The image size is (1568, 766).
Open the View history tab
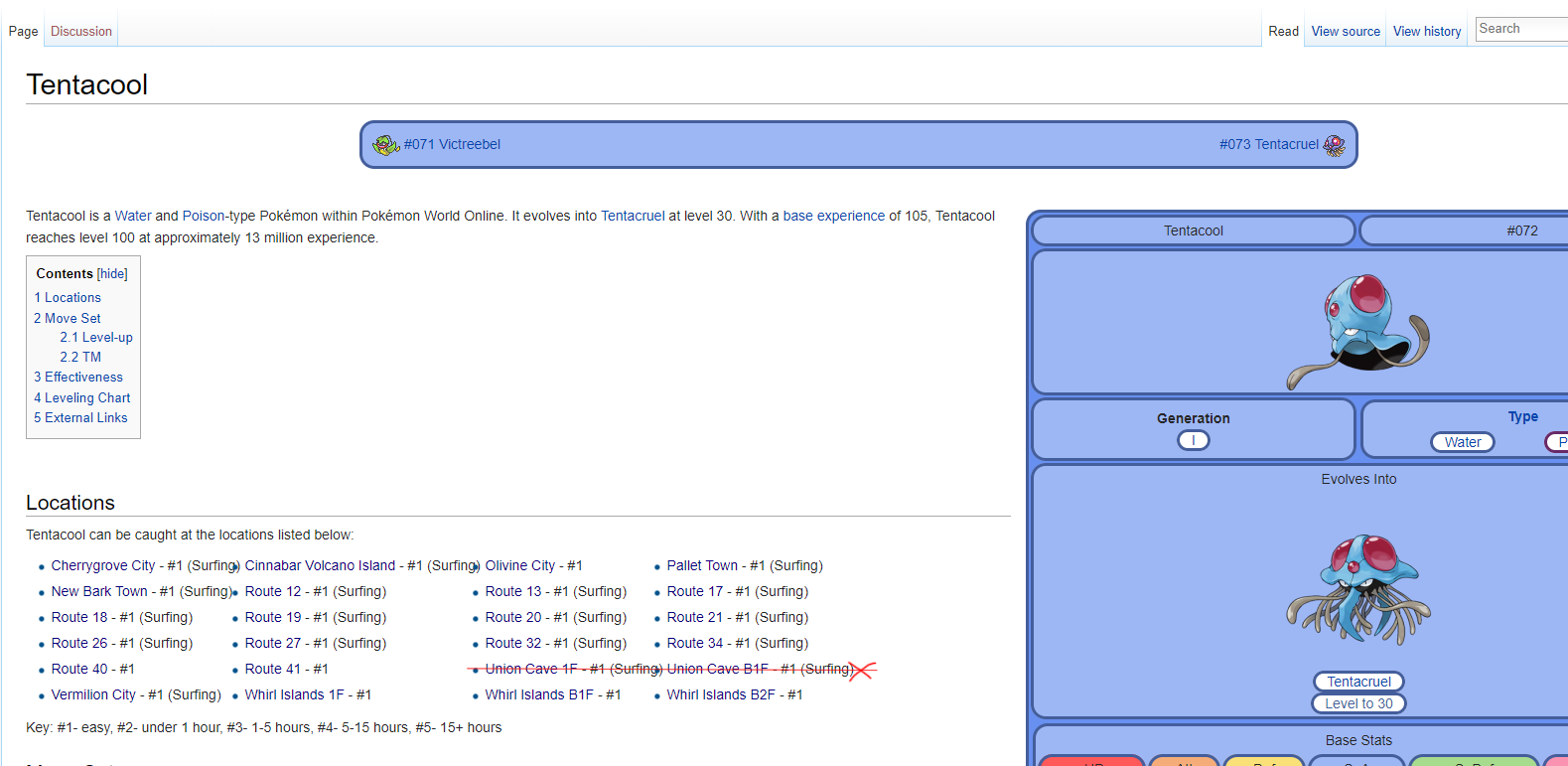click(x=1427, y=31)
